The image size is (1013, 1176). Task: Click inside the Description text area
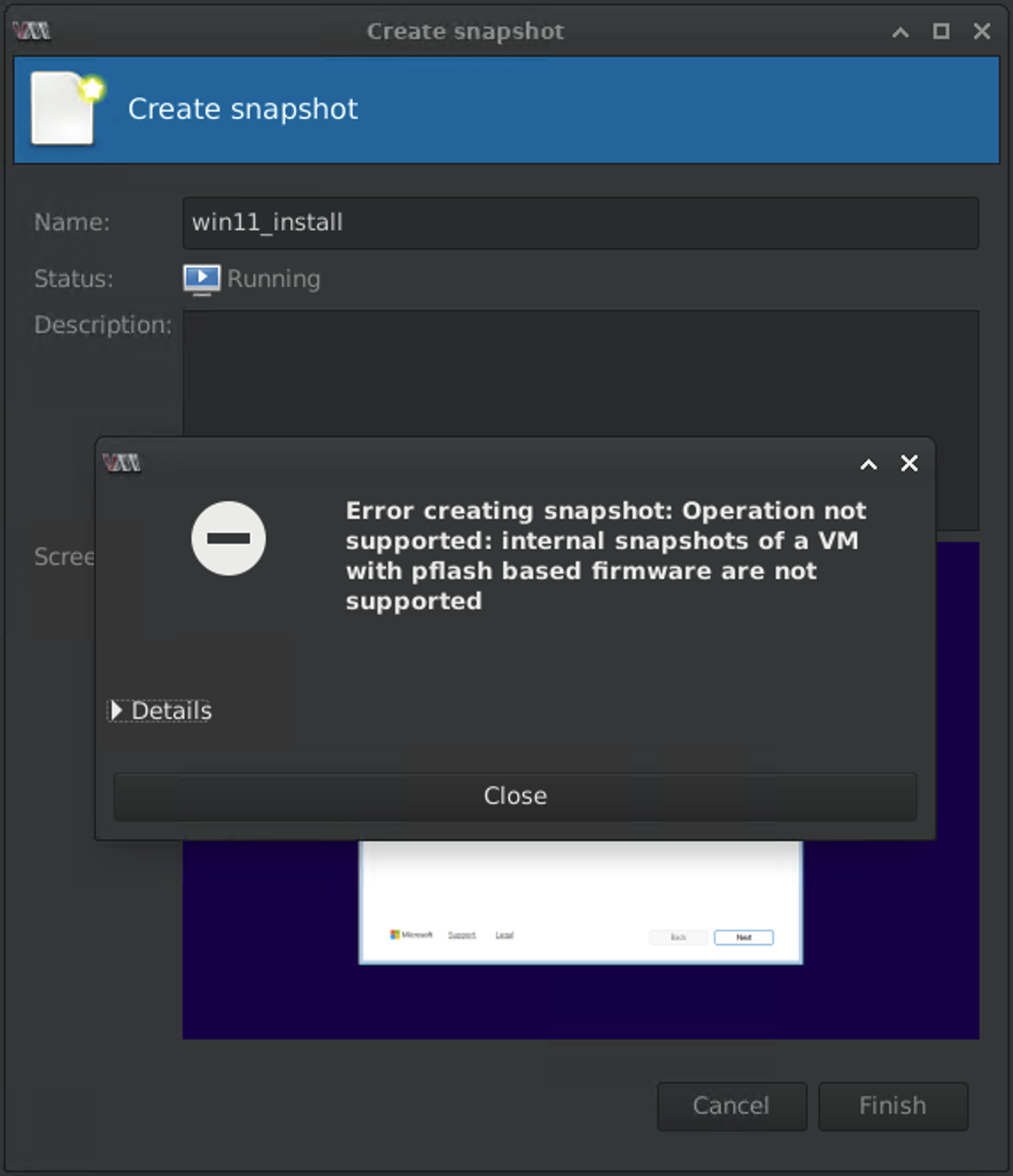(x=580, y=372)
